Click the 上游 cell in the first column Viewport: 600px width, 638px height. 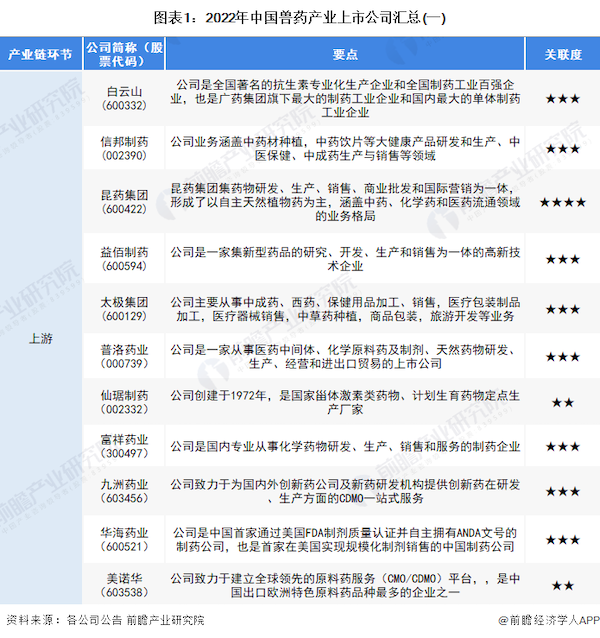41,338
